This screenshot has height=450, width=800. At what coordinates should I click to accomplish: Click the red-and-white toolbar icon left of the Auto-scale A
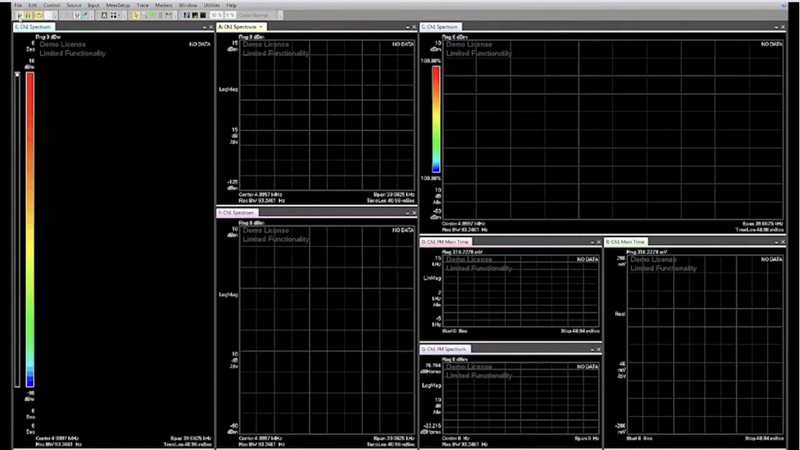coord(77,15)
